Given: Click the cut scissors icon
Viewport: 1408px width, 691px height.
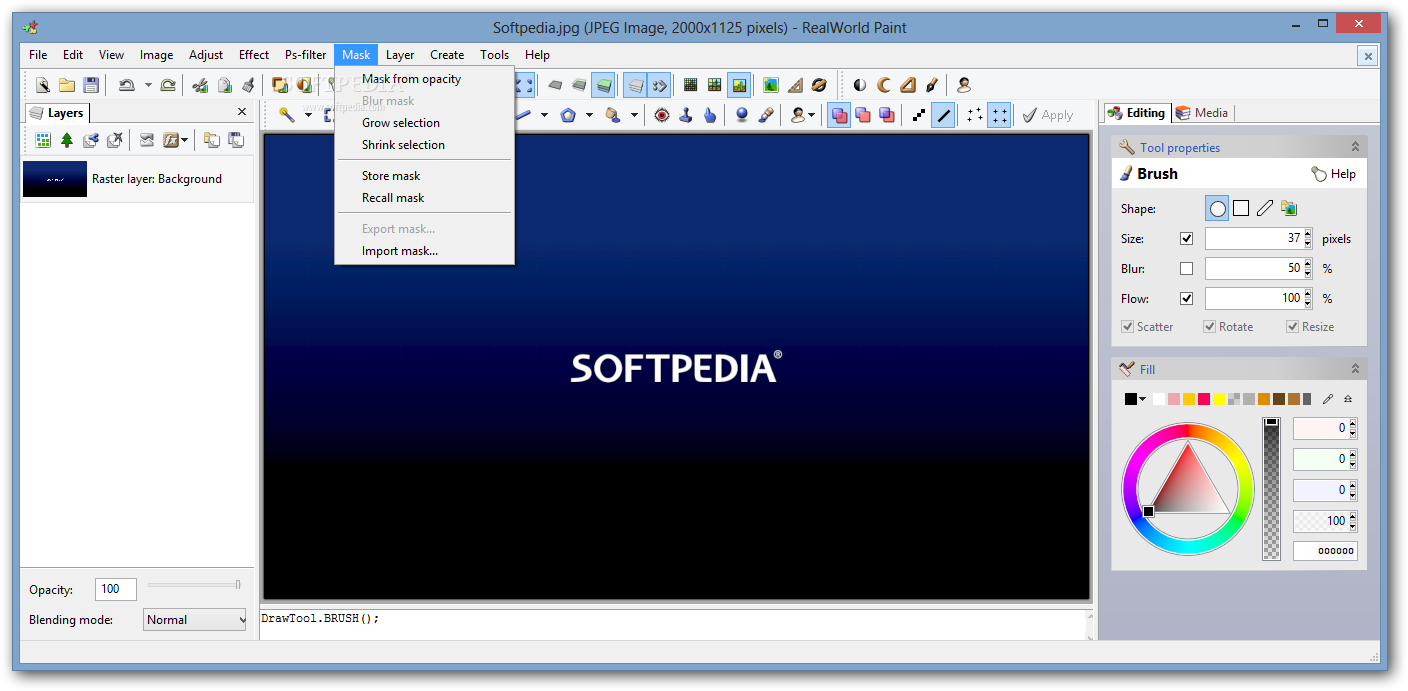Looking at the screenshot, I should (x=201, y=85).
